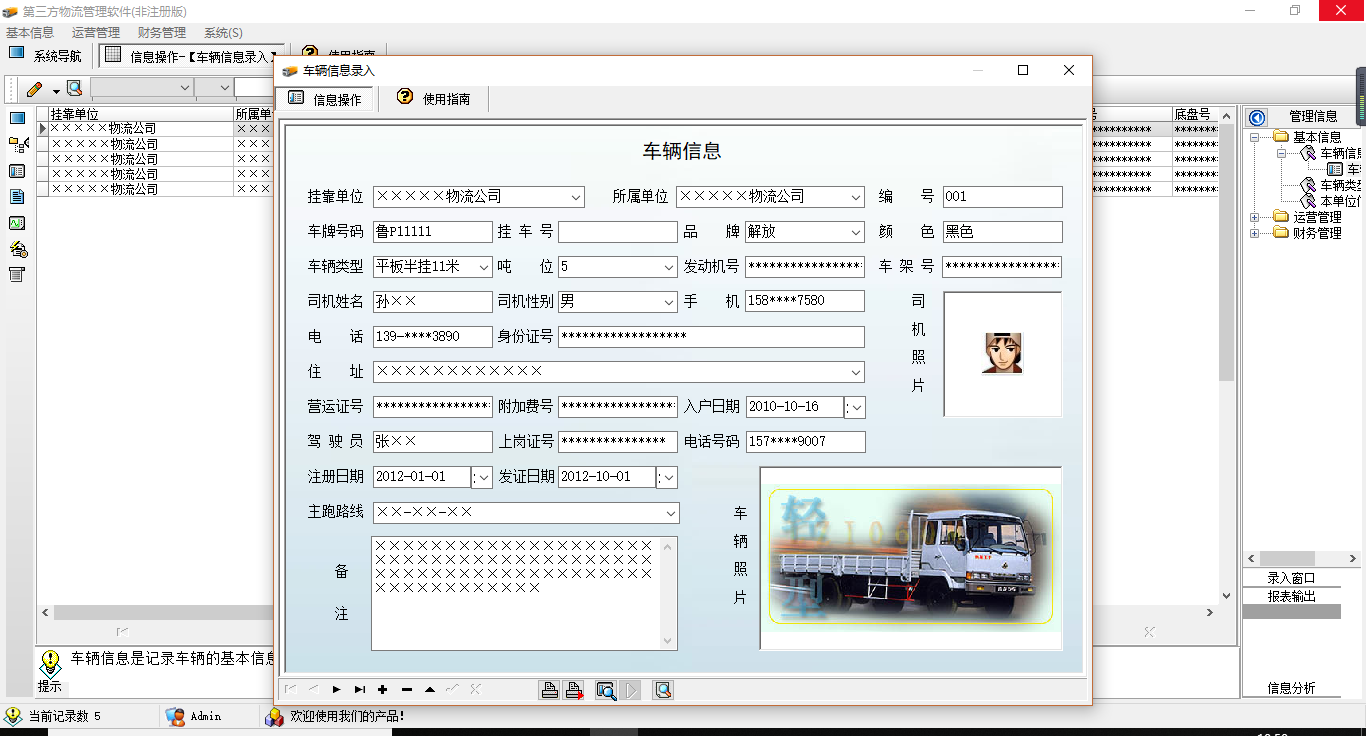Click the pencil edit icon in main toolbar
The image size is (1366, 736).
click(x=34, y=89)
